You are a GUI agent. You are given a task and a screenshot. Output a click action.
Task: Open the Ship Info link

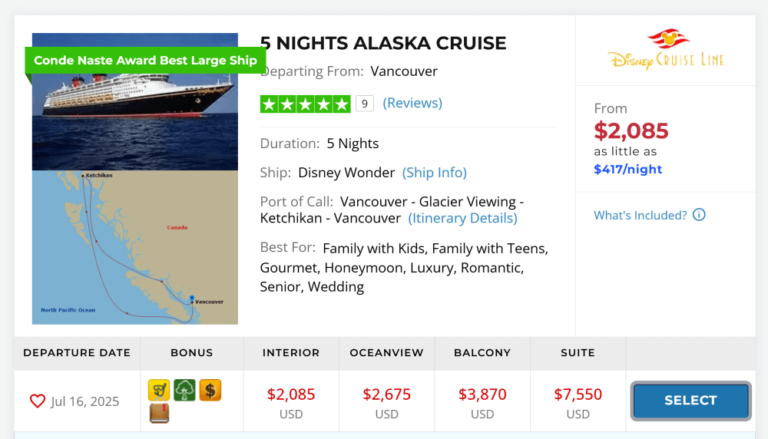click(434, 172)
